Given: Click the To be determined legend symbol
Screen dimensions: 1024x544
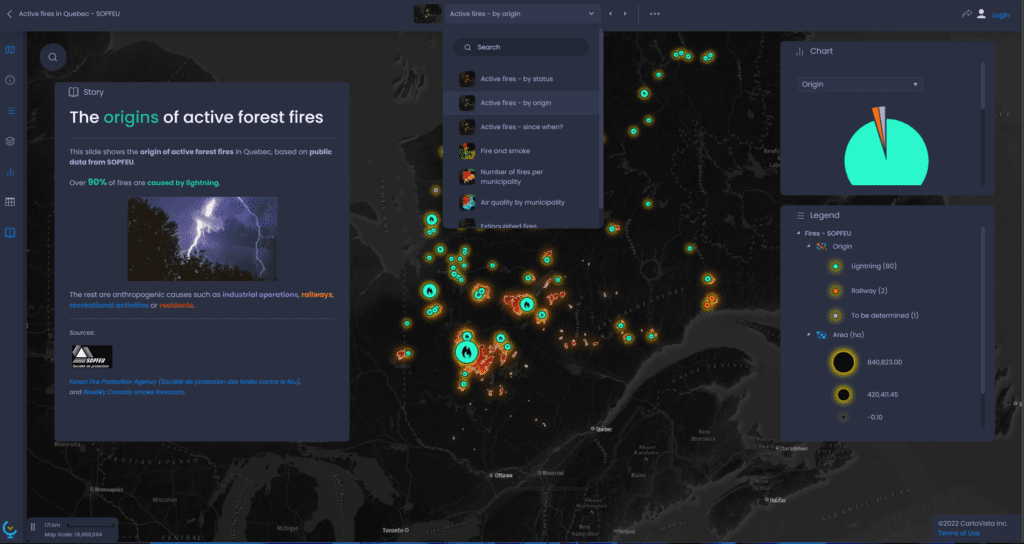Looking at the screenshot, I should pos(835,315).
